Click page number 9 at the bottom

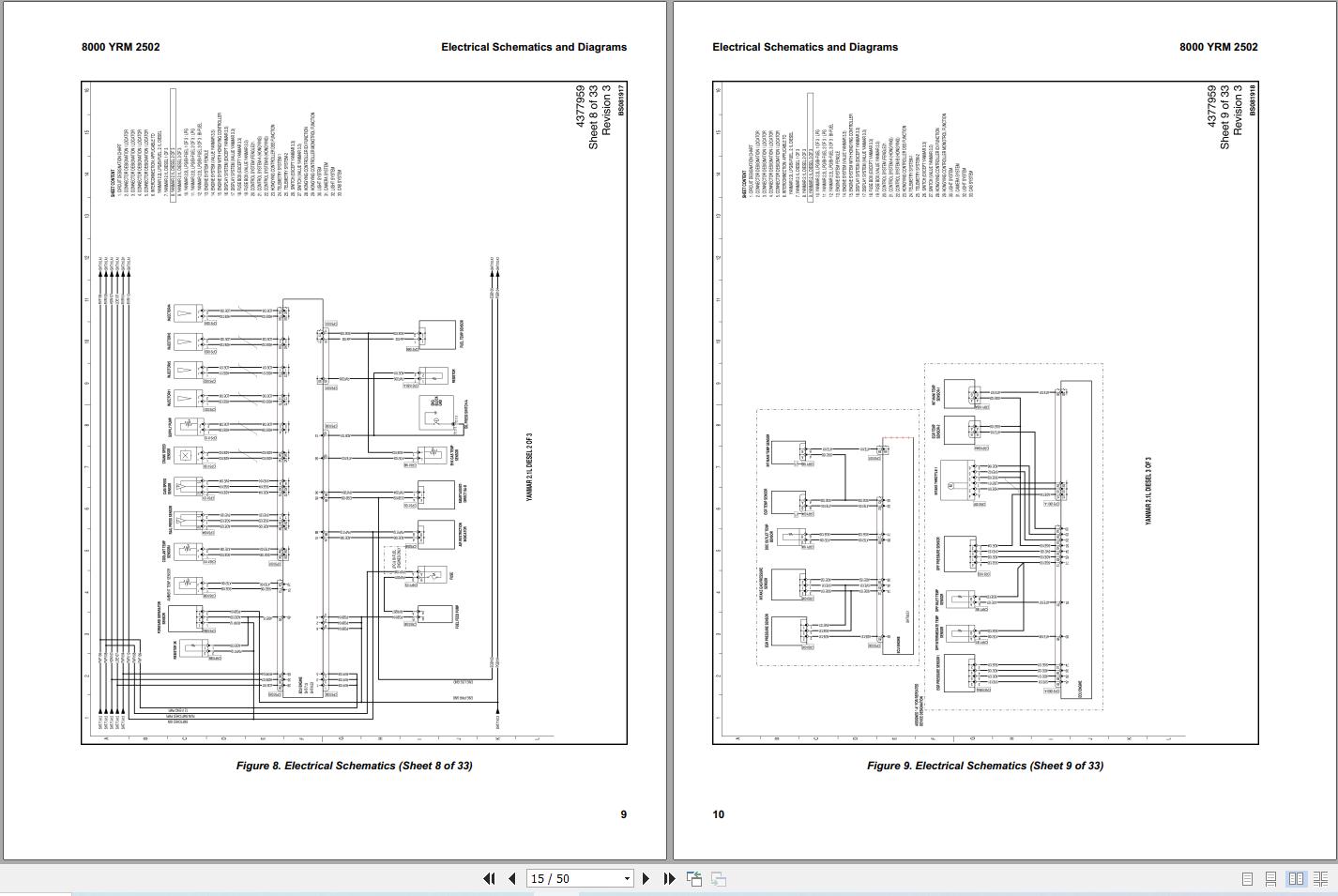click(623, 814)
